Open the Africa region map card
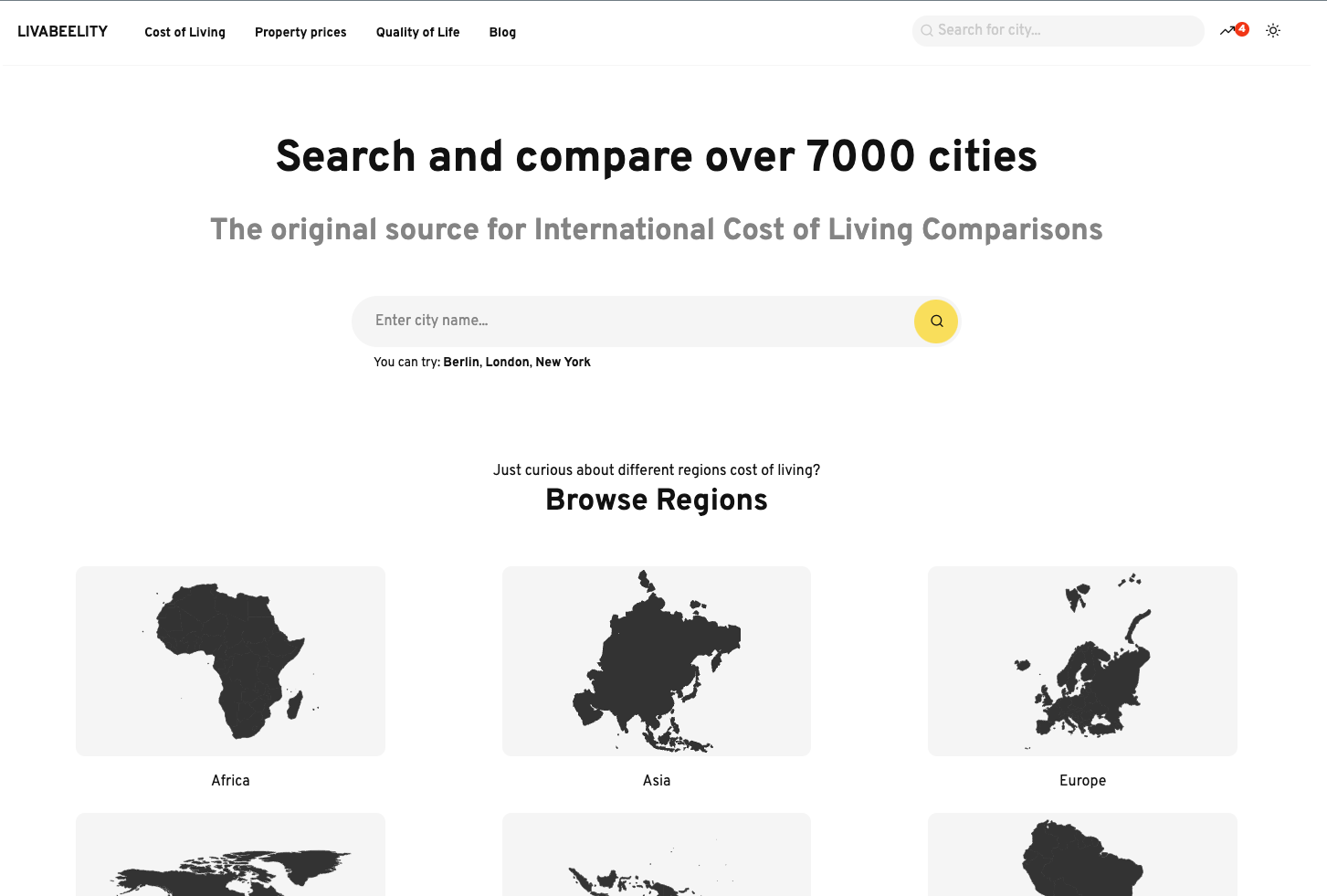Image resolution: width=1327 pixels, height=896 pixels. (x=230, y=661)
